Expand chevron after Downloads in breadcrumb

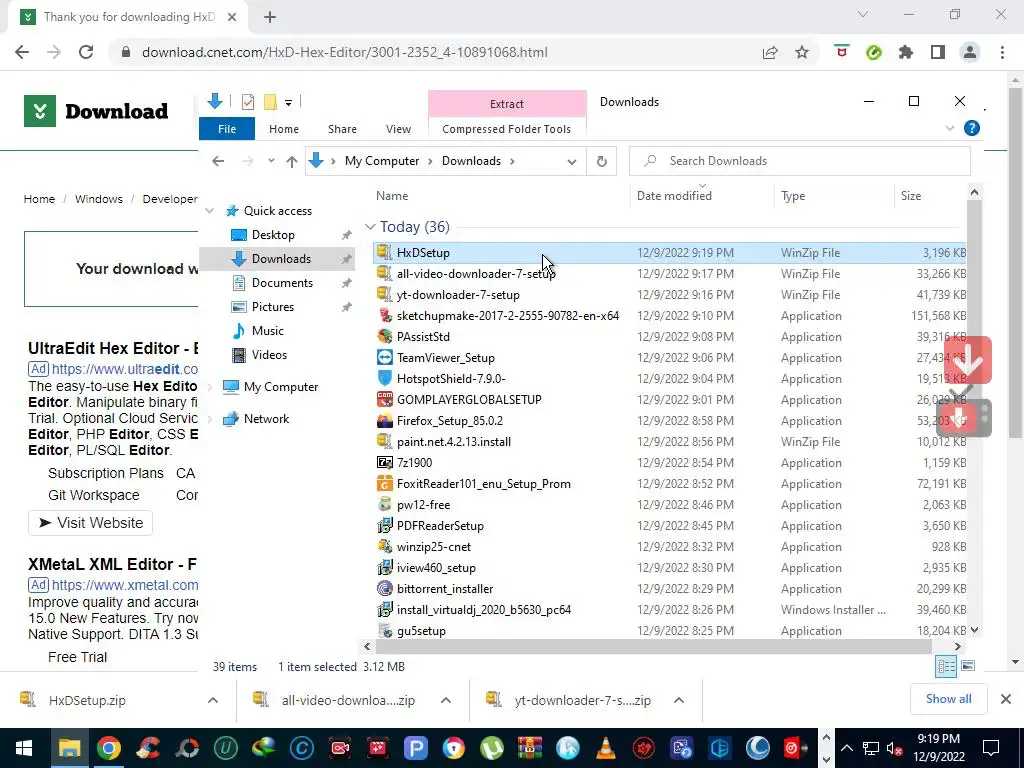coord(512,161)
